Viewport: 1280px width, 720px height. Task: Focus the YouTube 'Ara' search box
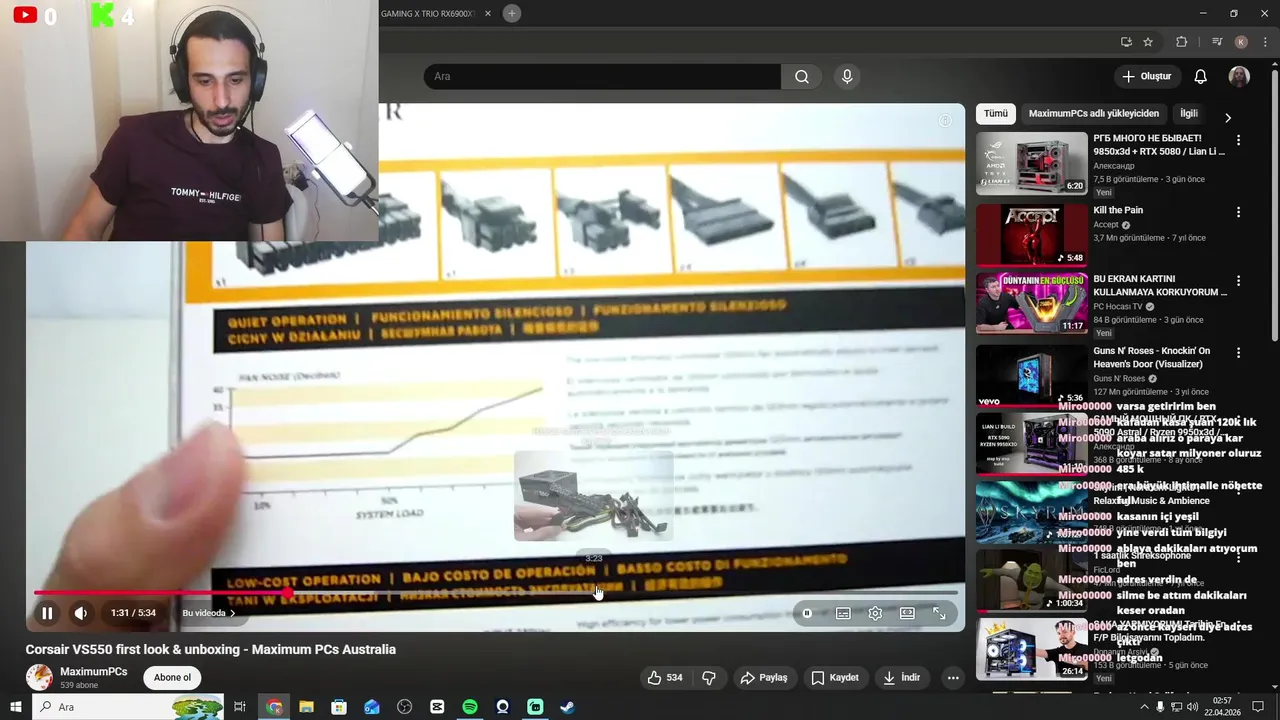(602, 77)
